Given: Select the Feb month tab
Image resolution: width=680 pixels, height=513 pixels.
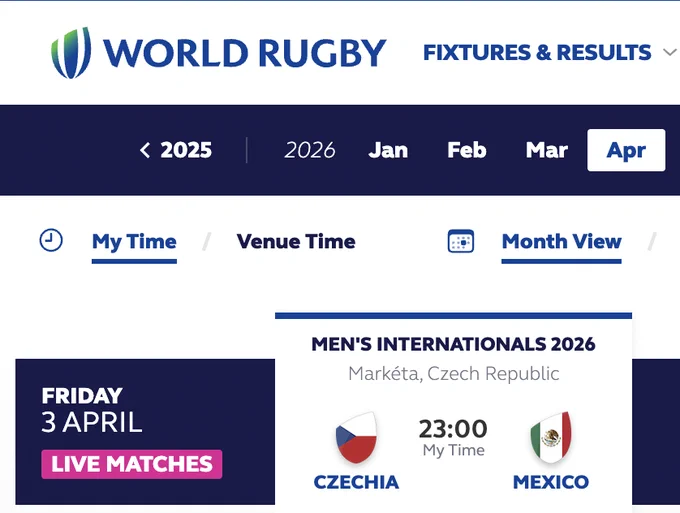Looking at the screenshot, I should [467, 150].
